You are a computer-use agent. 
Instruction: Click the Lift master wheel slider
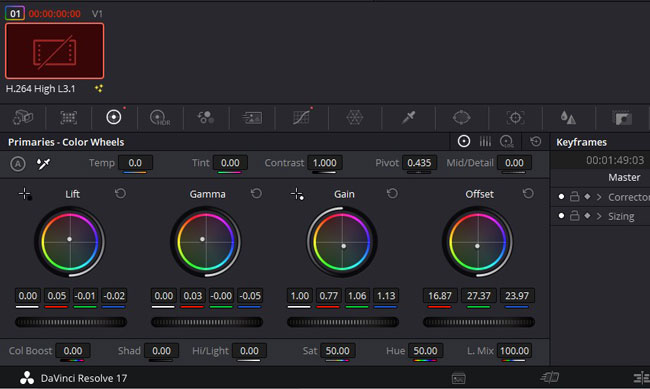coord(71,322)
